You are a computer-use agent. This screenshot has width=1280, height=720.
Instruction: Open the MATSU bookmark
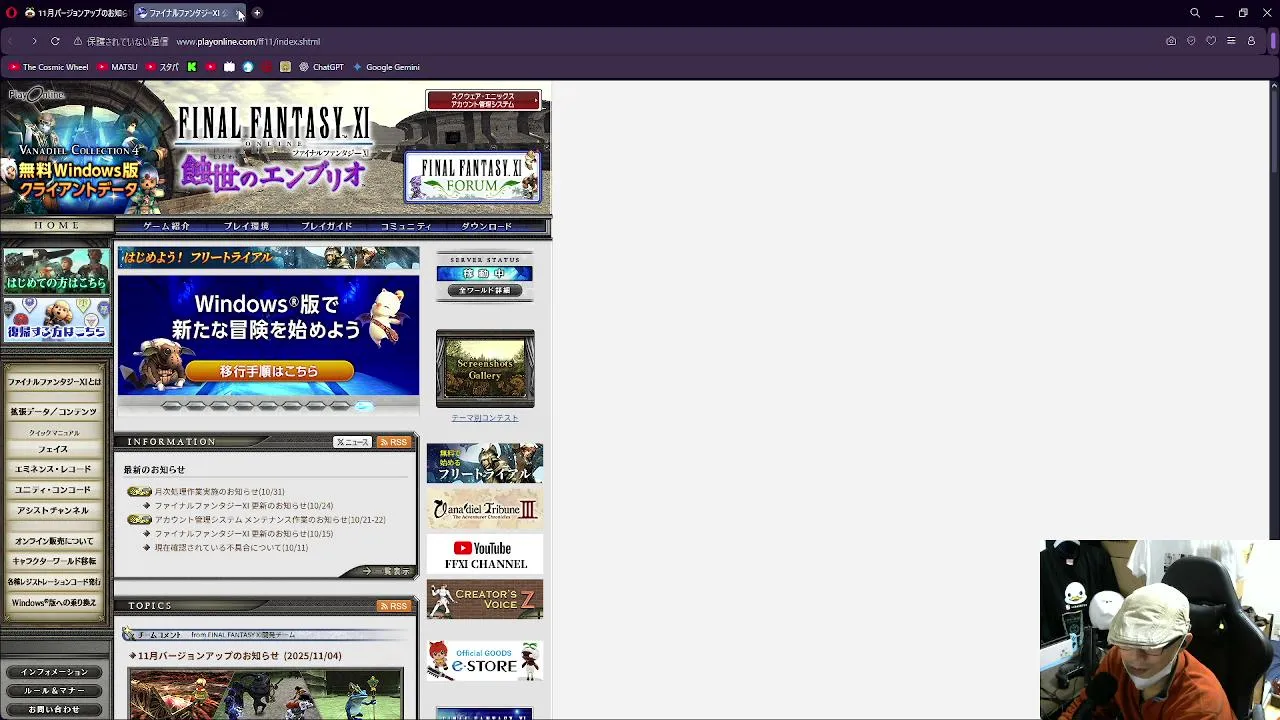point(118,67)
